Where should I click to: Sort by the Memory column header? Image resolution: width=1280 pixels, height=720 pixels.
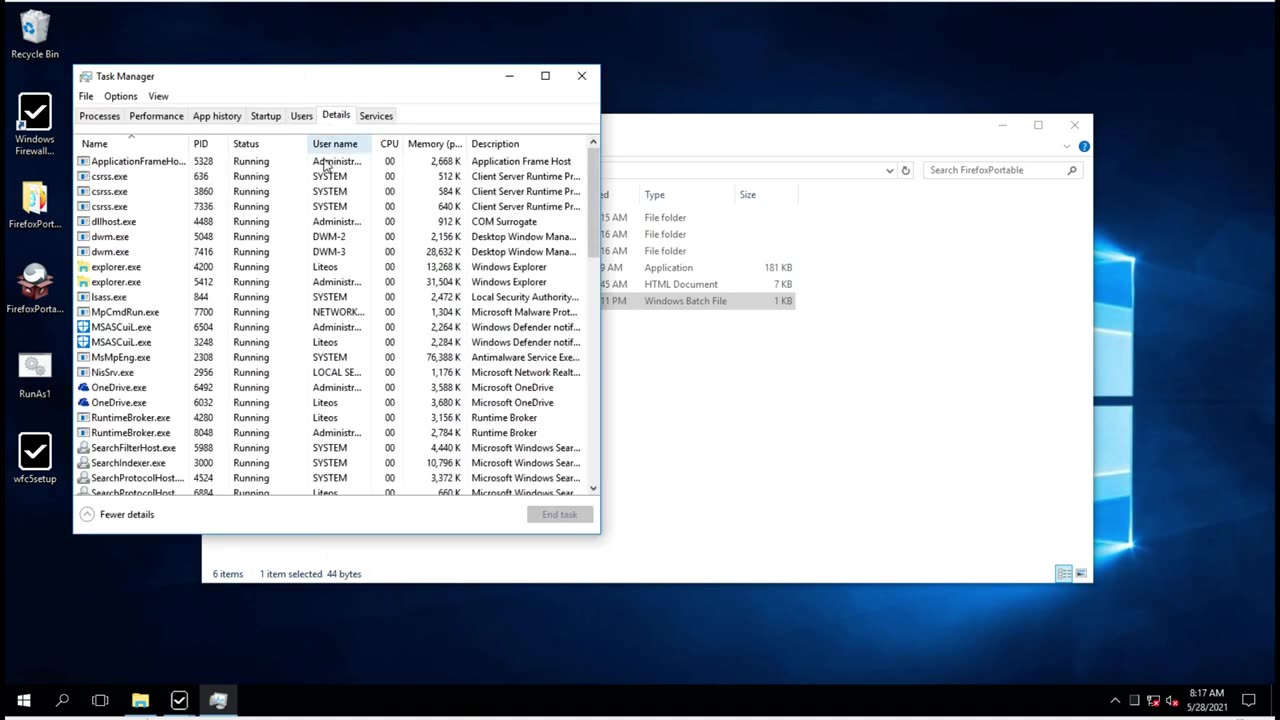[x=435, y=144]
